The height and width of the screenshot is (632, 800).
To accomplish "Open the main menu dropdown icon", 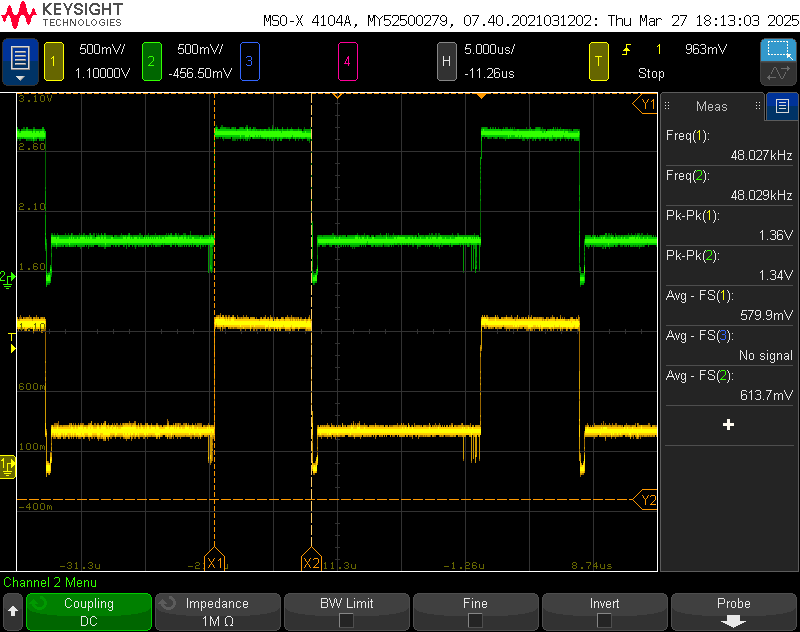I will (20, 62).
